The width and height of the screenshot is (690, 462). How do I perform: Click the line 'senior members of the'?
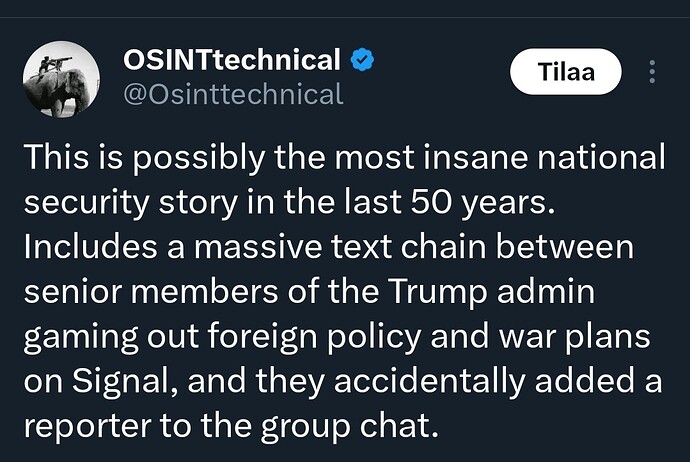tap(309, 293)
